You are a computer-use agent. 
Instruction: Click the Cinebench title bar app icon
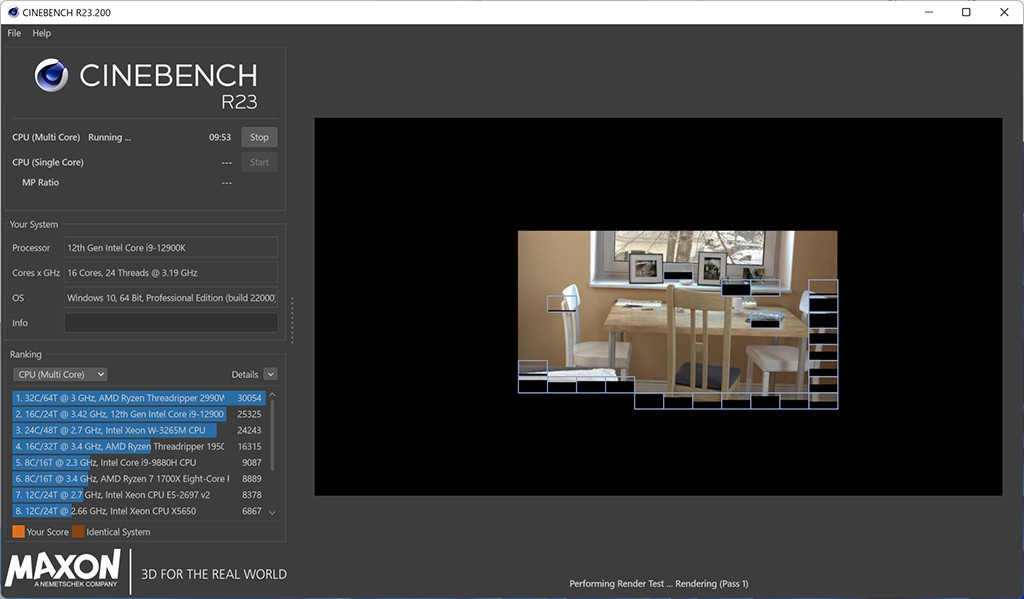[x=11, y=12]
